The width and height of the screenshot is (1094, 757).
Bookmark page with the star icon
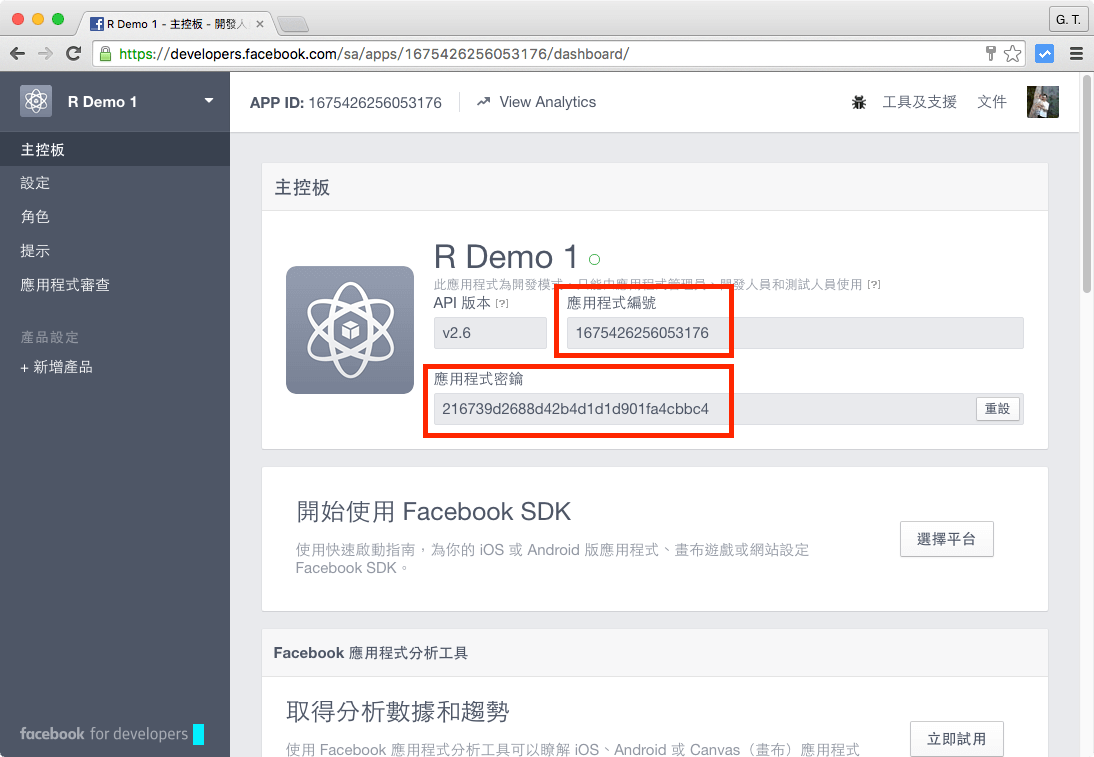pyautogui.click(x=1012, y=54)
